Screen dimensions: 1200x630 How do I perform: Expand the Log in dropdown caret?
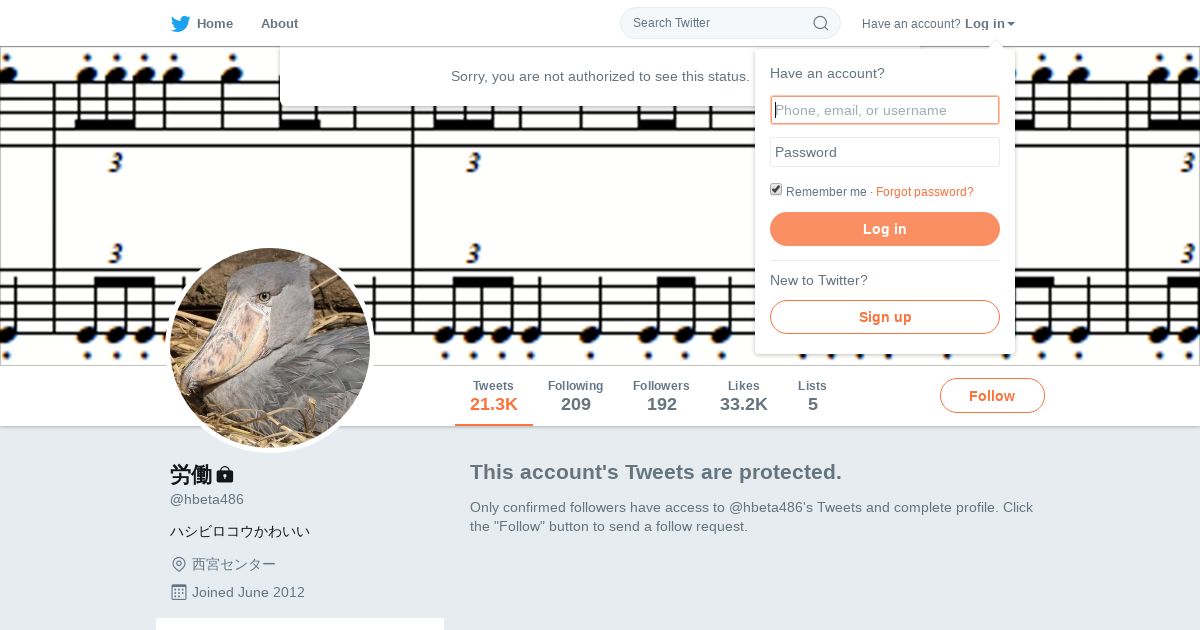(1011, 24)
